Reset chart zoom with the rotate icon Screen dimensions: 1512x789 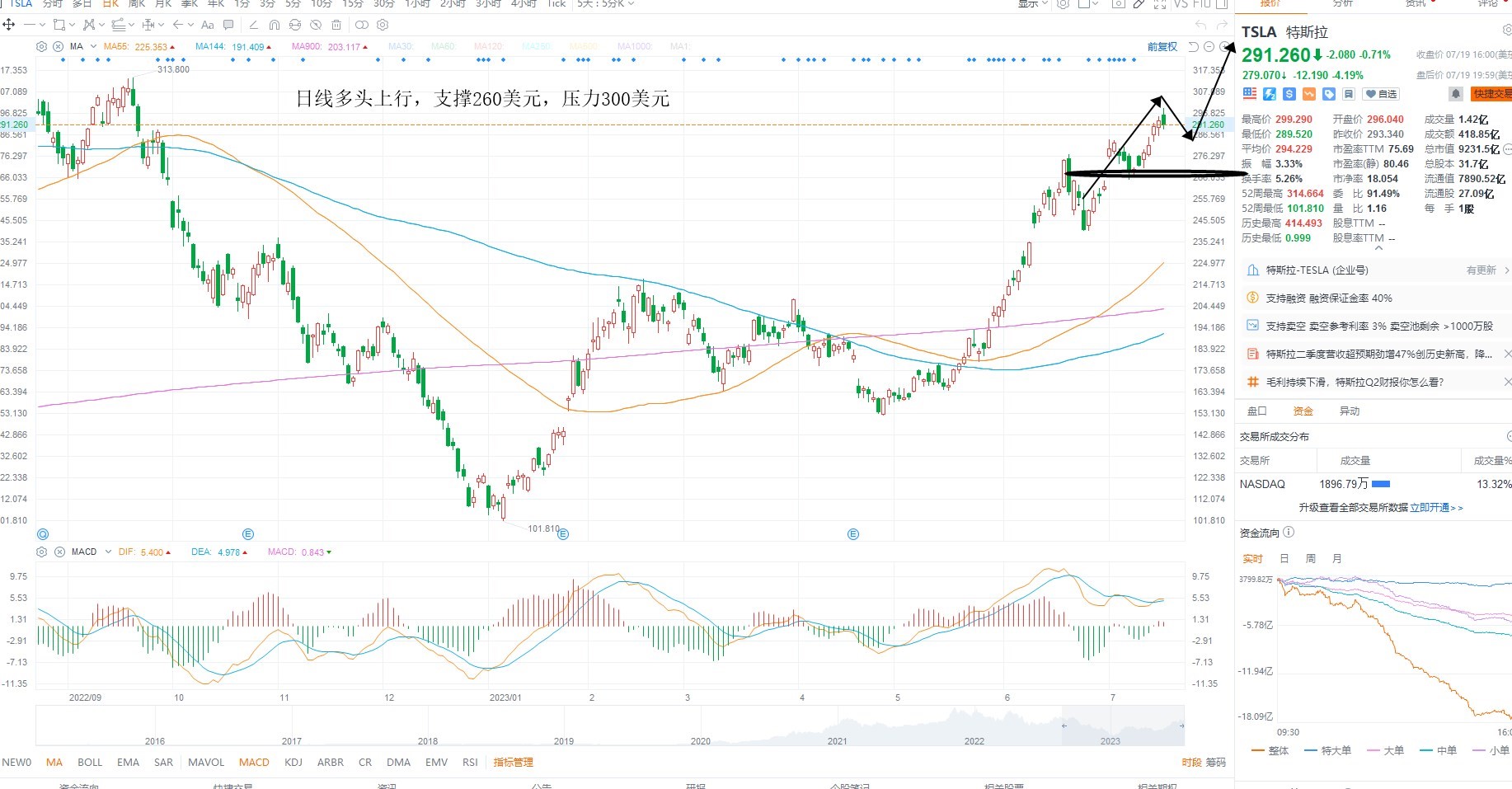point(1193,47)
